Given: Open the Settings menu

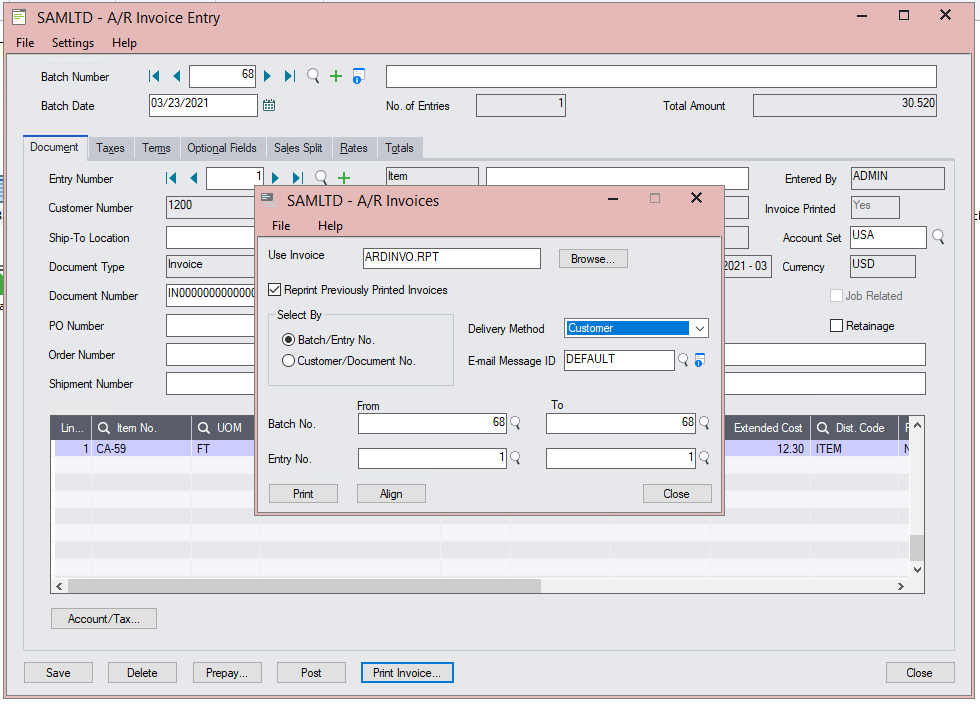Looking at the screenshot, I should click(x=72, y=43).
